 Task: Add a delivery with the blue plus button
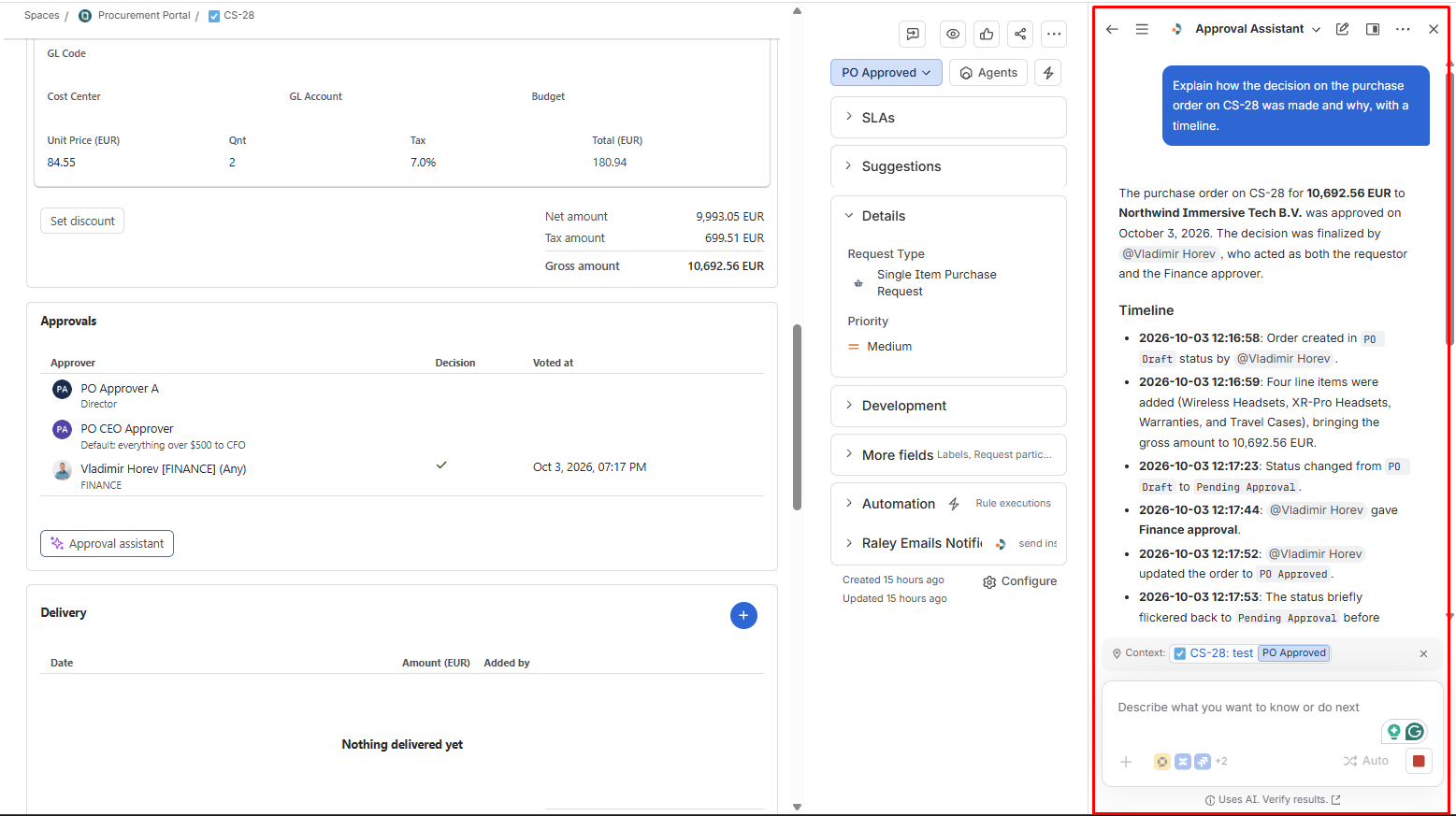point(743,615)
